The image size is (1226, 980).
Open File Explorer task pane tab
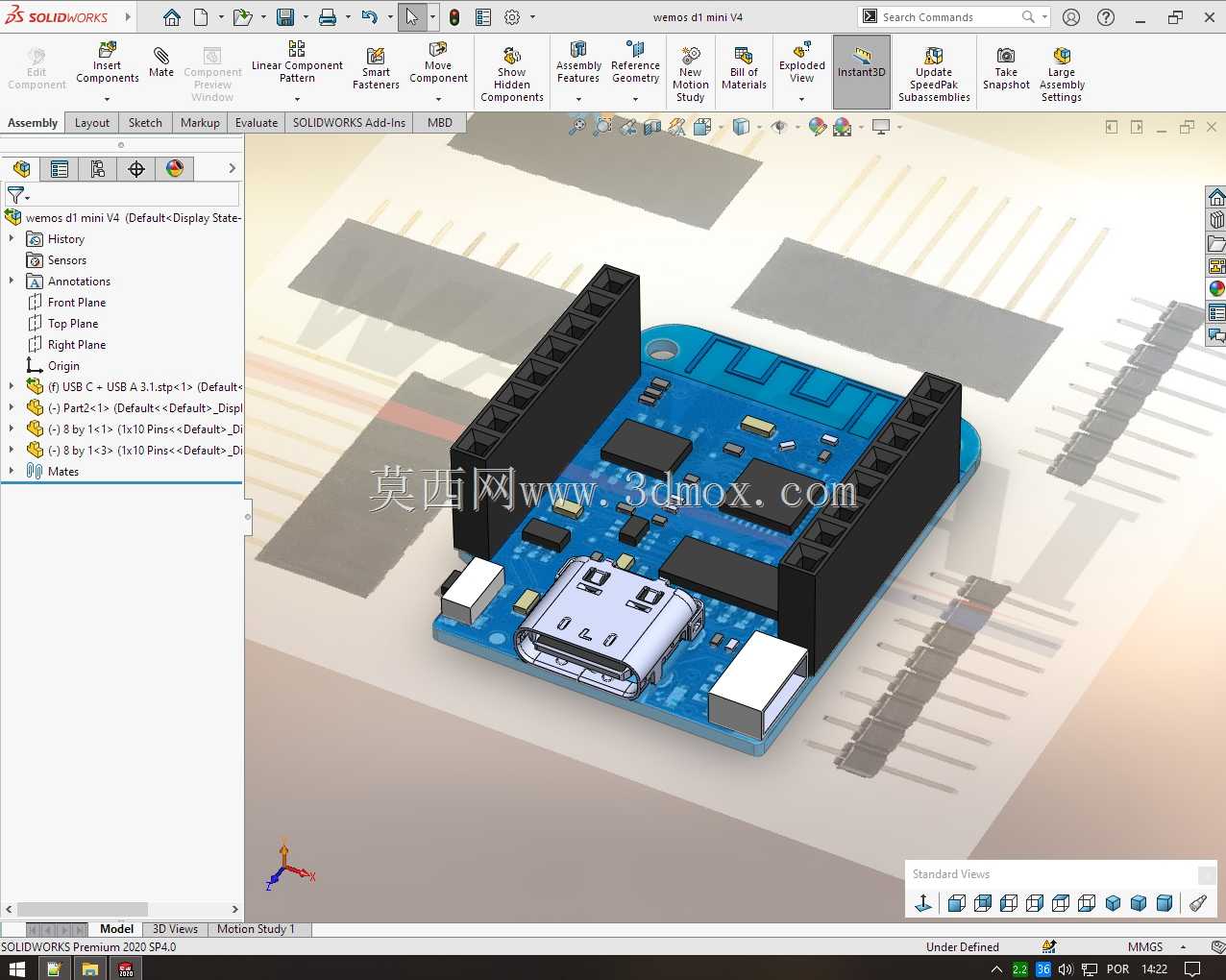tap(1216, 243)
